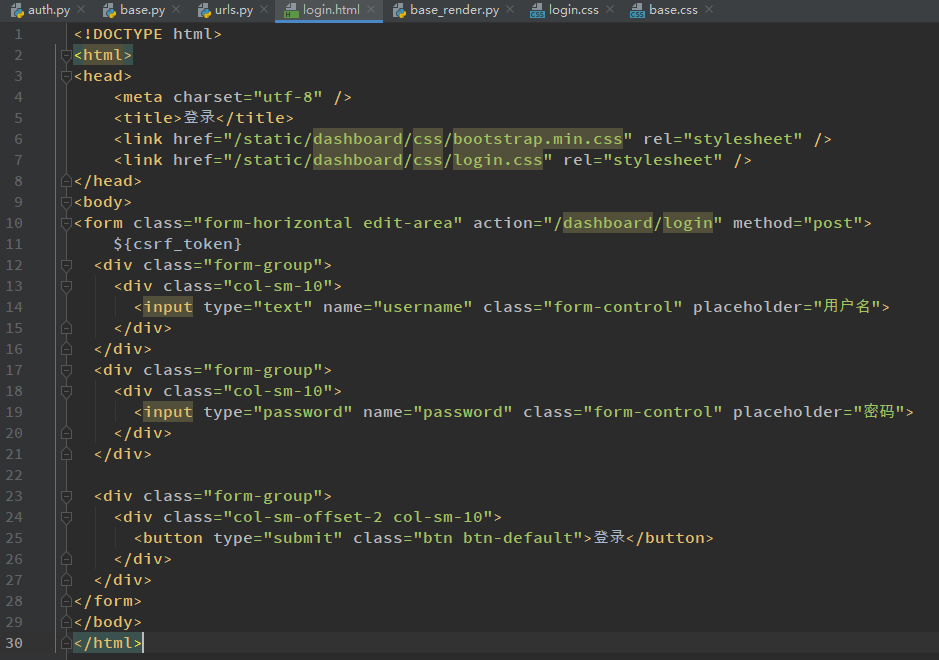Switch to the login.css tab
The image size is (939, 660).
pos(573,10)
